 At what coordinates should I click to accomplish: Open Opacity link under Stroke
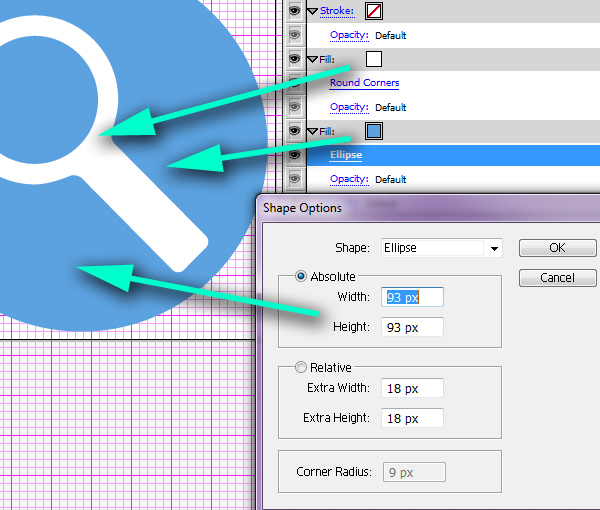349,35
